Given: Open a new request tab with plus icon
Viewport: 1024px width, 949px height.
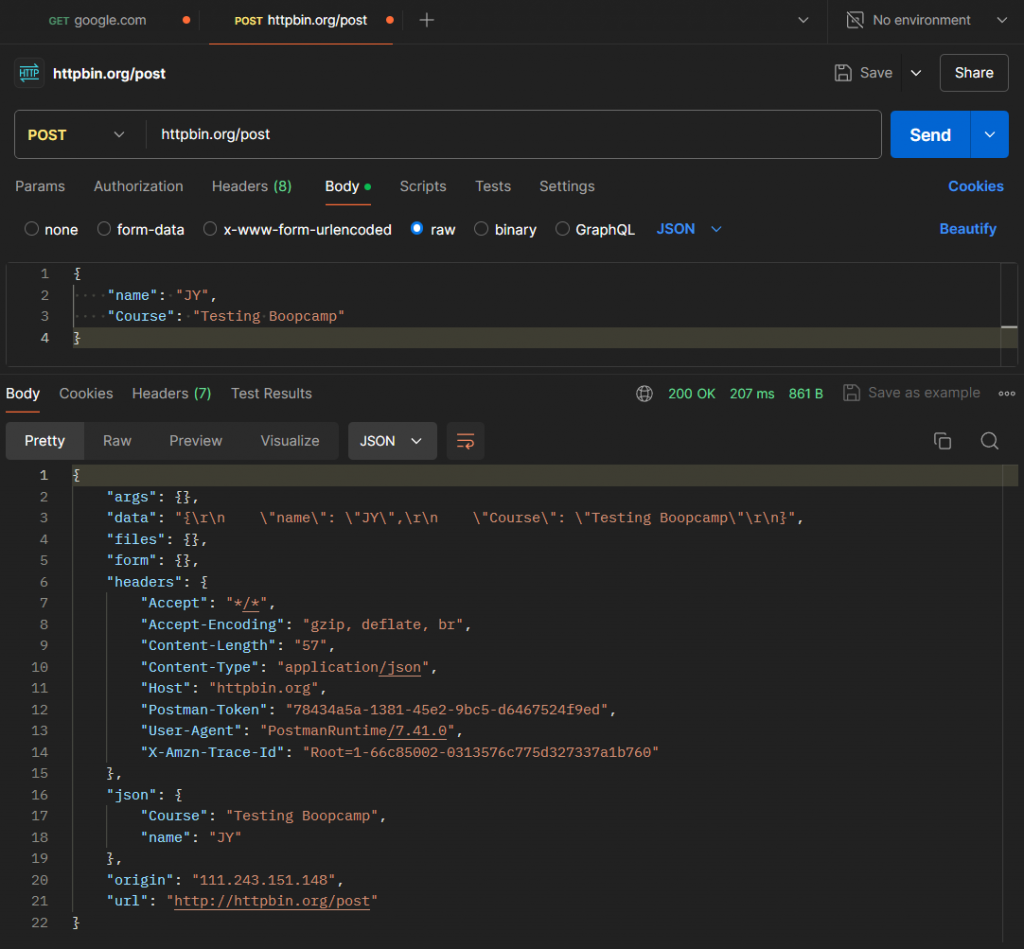Looking at the screenshot, I should pos(426,20).
